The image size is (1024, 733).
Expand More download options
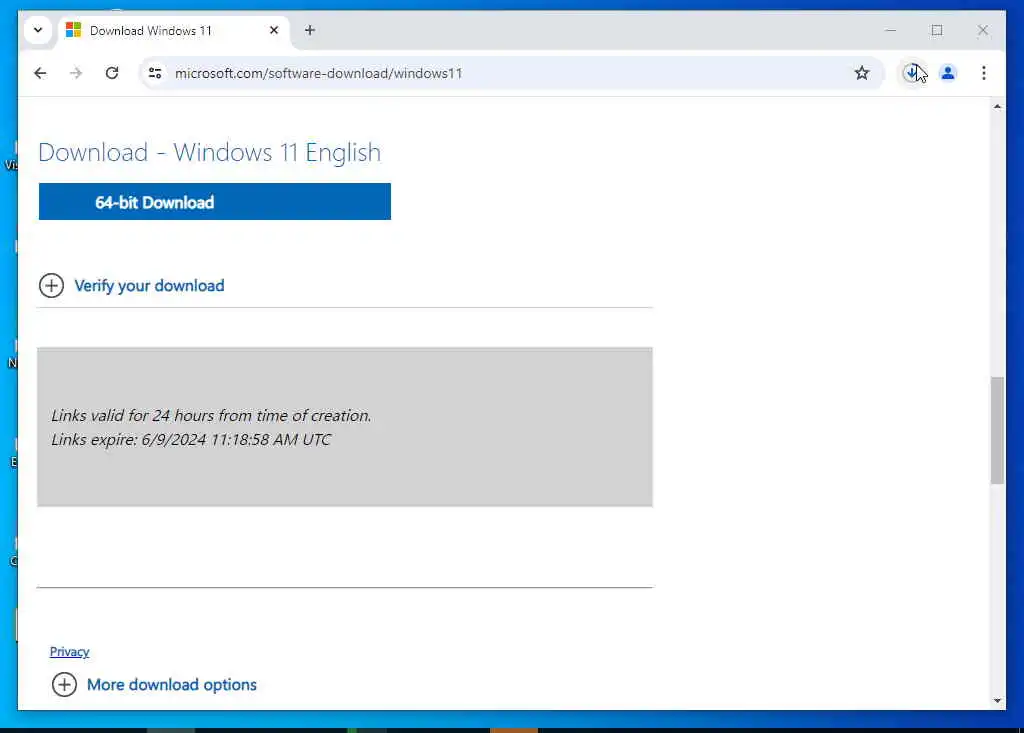click(172, 685)
